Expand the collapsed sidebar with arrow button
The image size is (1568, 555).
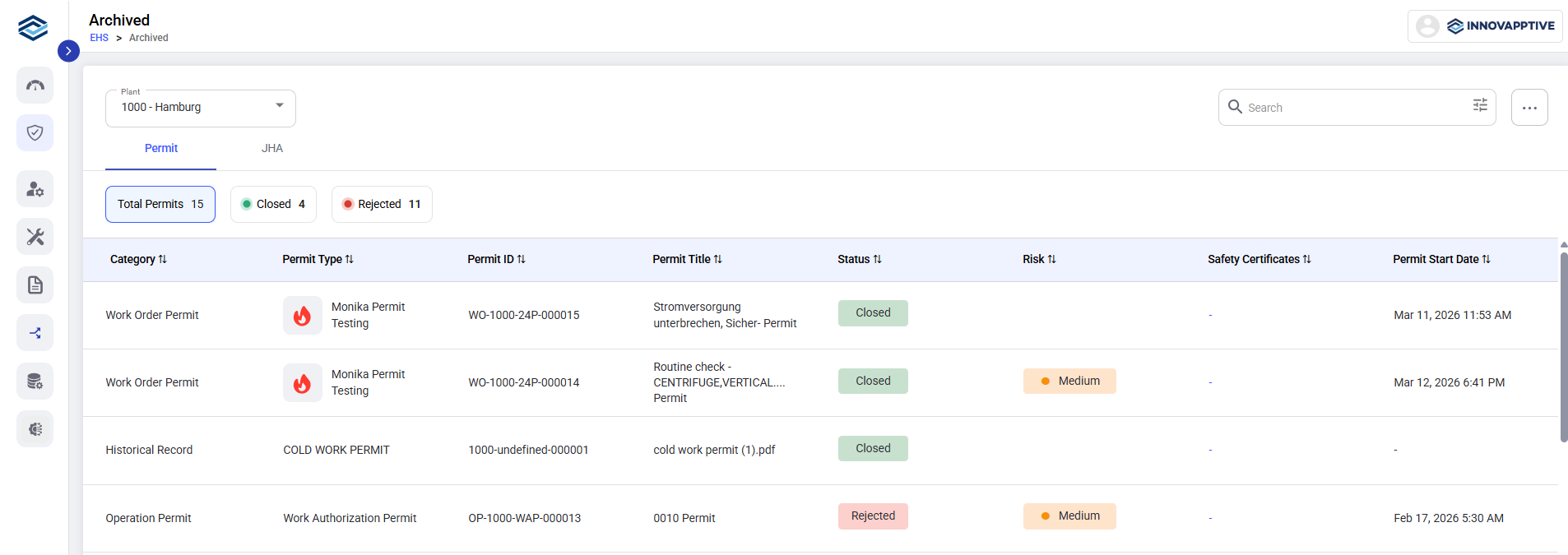(x=68, y=51)
